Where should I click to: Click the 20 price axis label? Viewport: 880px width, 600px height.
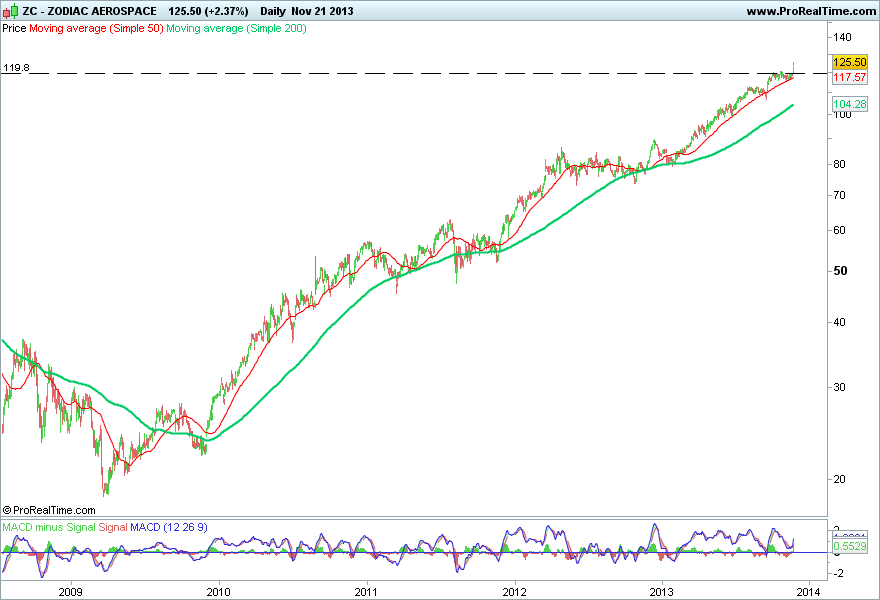pos(839,479)
